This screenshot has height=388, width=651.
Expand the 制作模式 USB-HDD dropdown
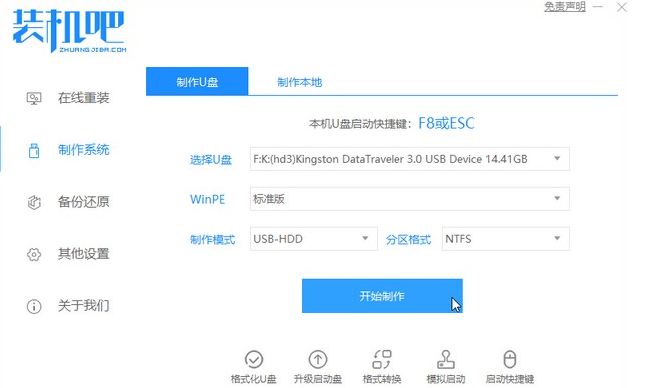click(313, 239)
